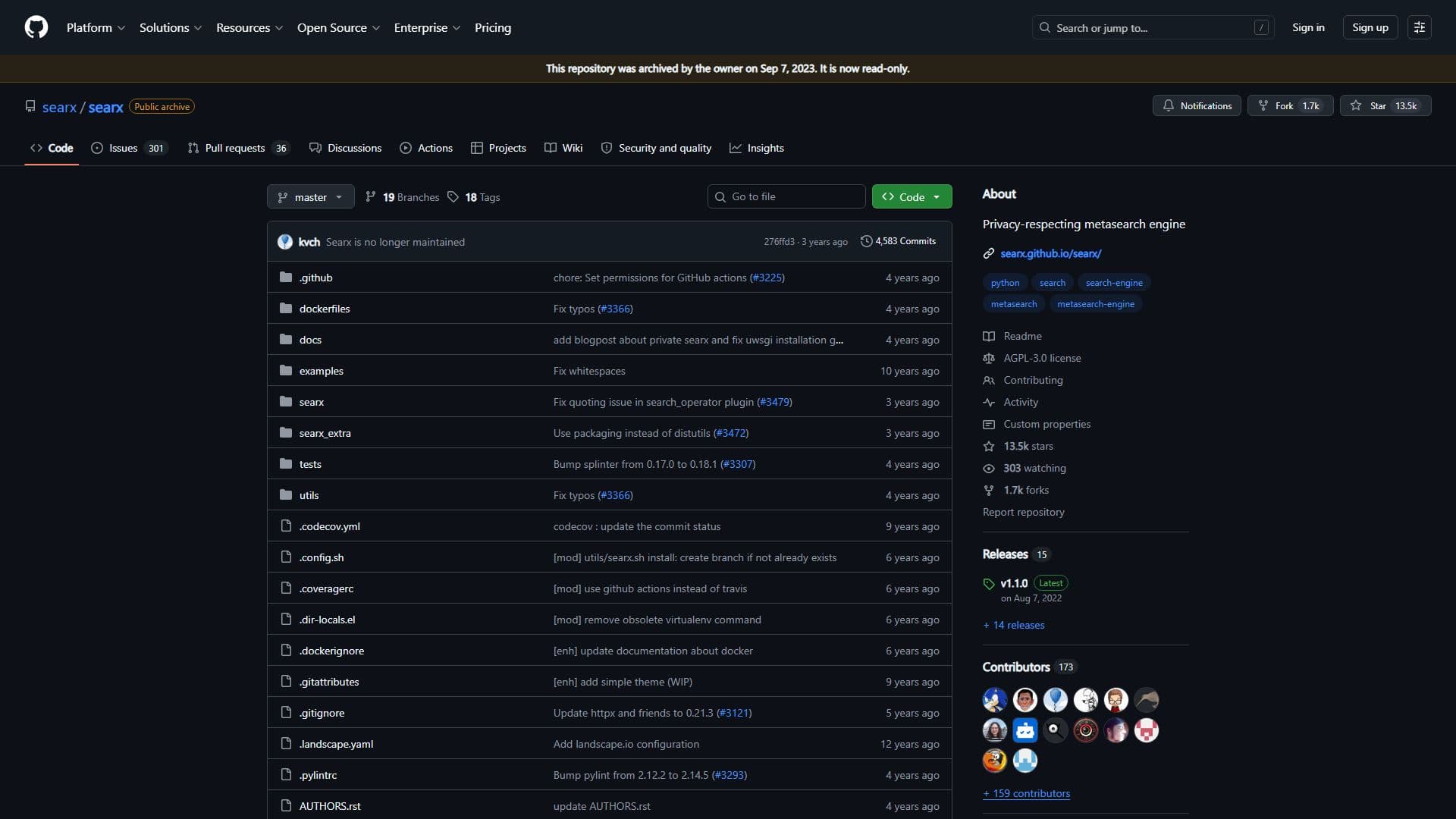Image resolution: width=1456 pixels, height=819 pixels.
Task: Click the Releases heading
Action: (x=1005, y=554)
